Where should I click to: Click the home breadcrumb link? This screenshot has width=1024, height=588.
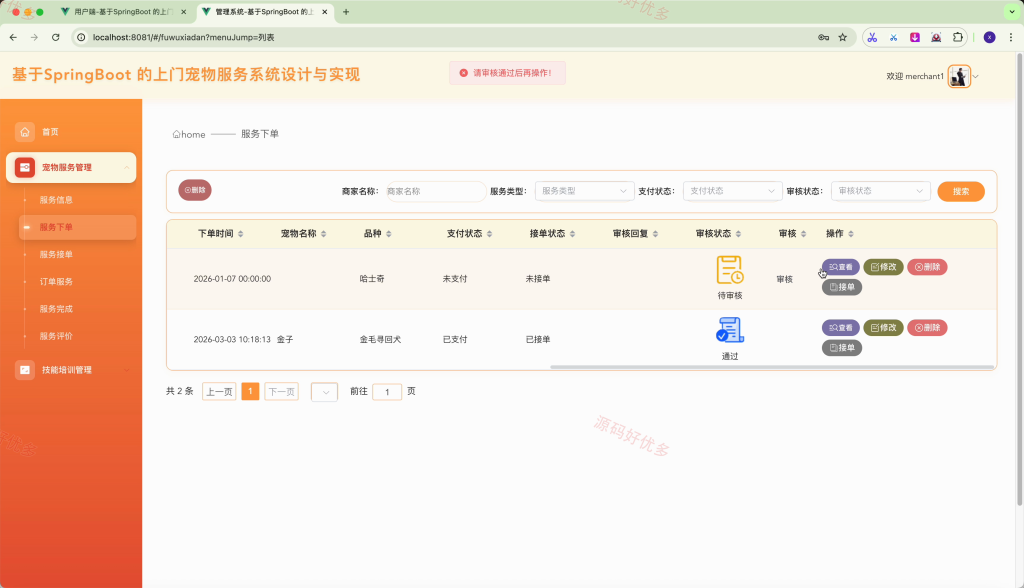(x=189, y=134)
